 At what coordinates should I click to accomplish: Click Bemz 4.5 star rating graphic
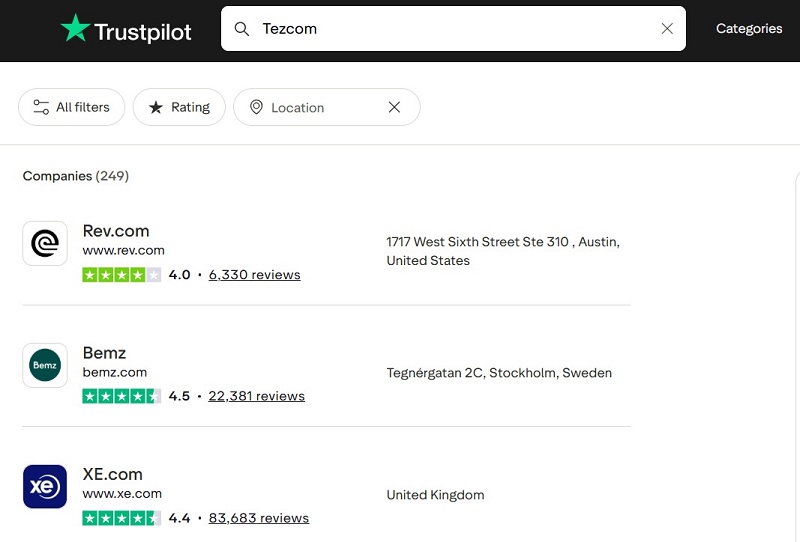[x=121, y=397]
